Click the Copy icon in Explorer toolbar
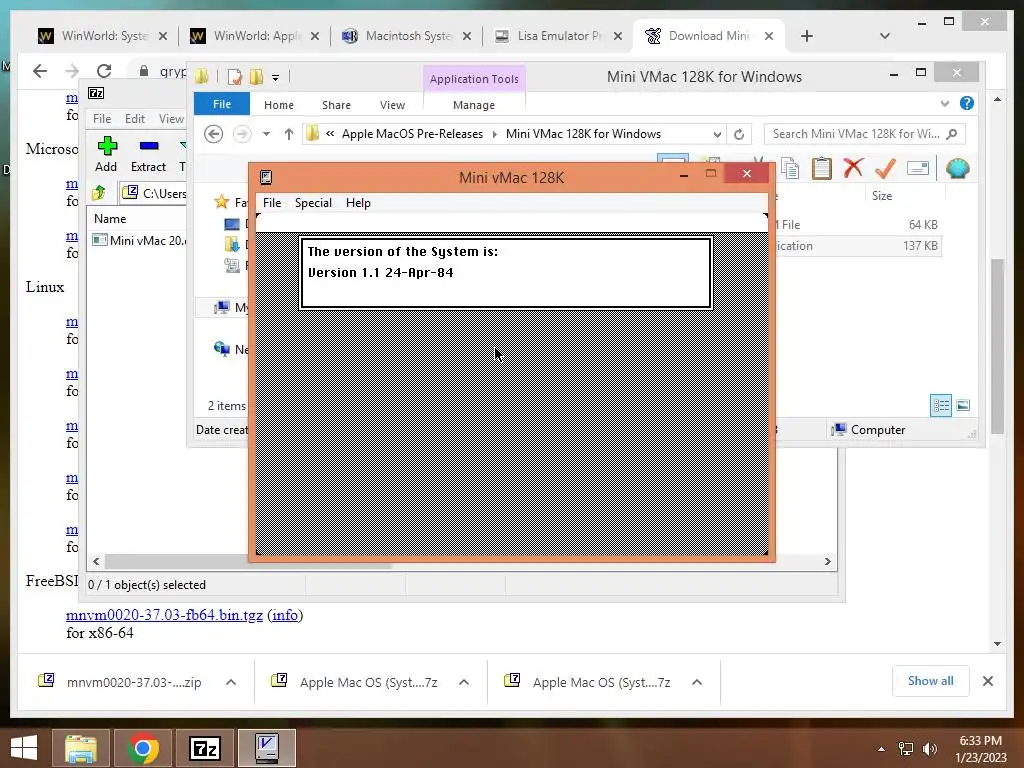Image resolution: width=1024 pixels, height=768 pixels. coord(790,168)
